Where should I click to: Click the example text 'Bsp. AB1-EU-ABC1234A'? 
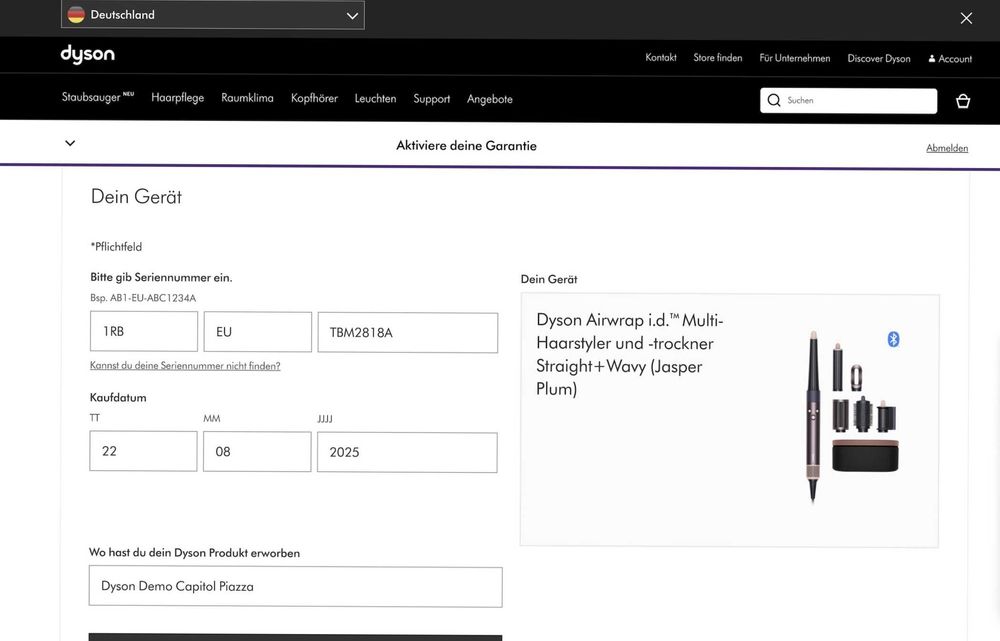(143, 298)
